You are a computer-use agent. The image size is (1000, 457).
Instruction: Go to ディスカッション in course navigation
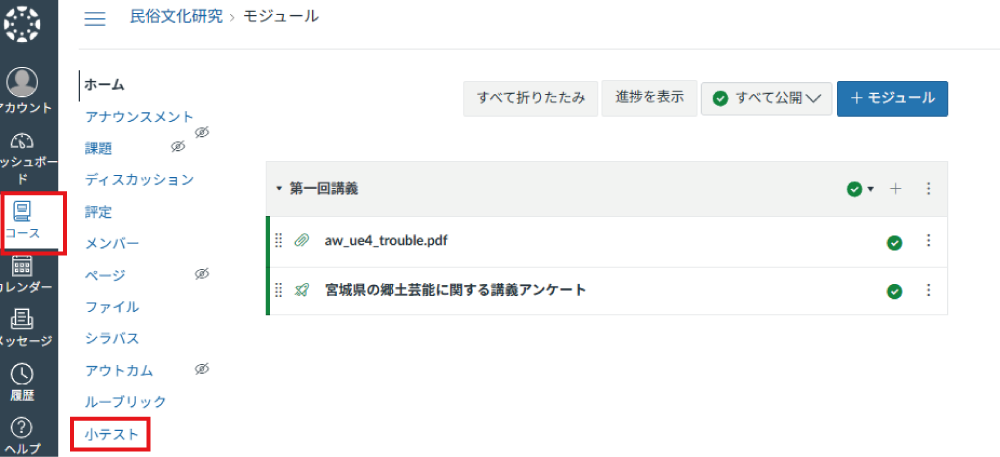139,180
